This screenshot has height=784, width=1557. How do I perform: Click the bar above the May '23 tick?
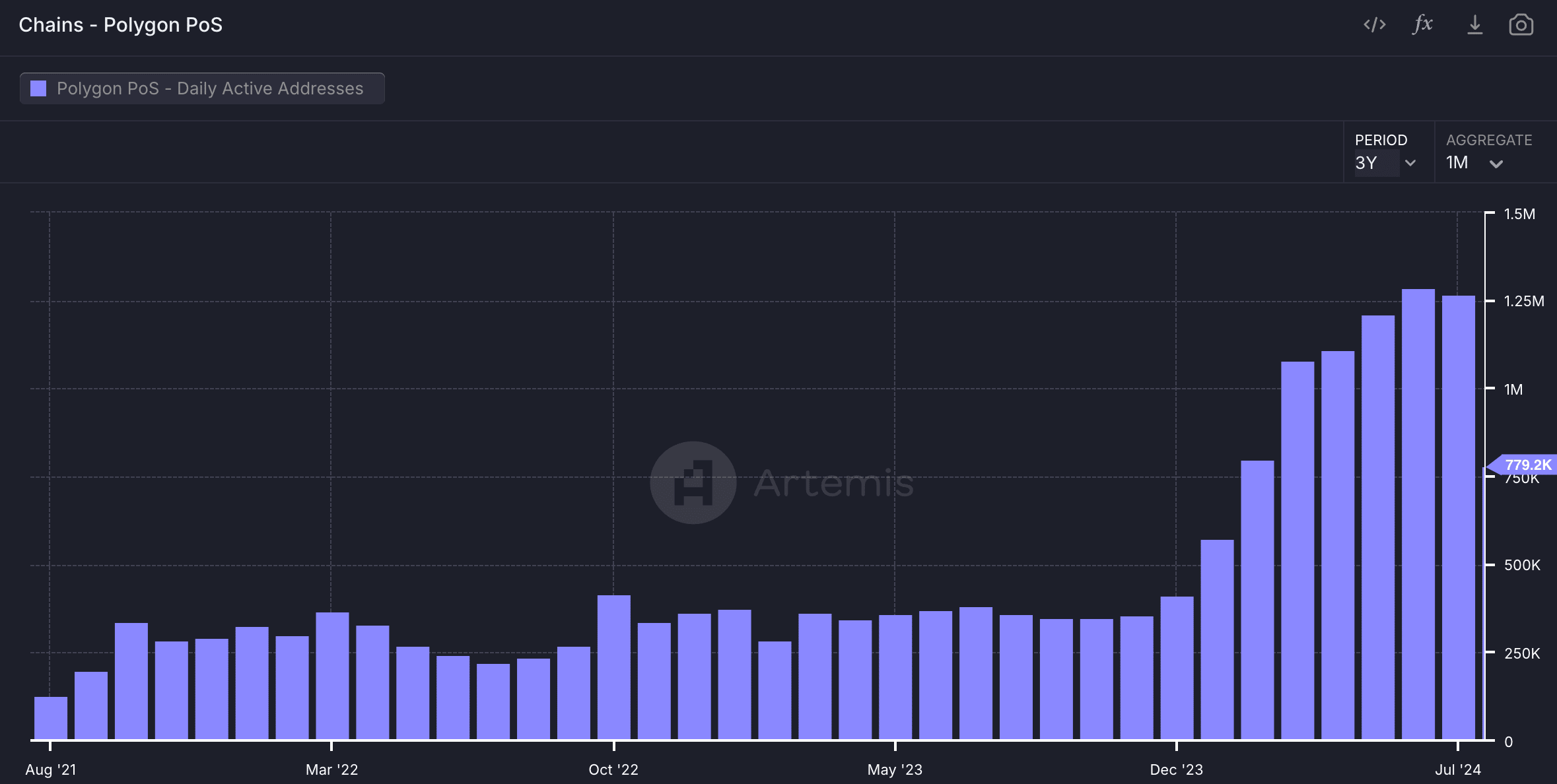point(895,677)
